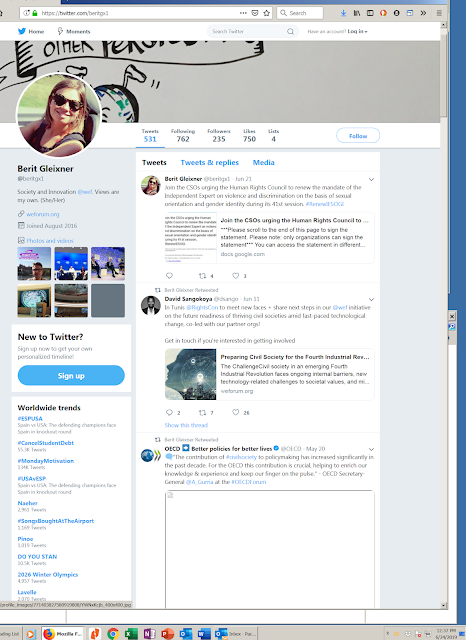Click the #RenewIESOGI hashtag

(325, 204)
